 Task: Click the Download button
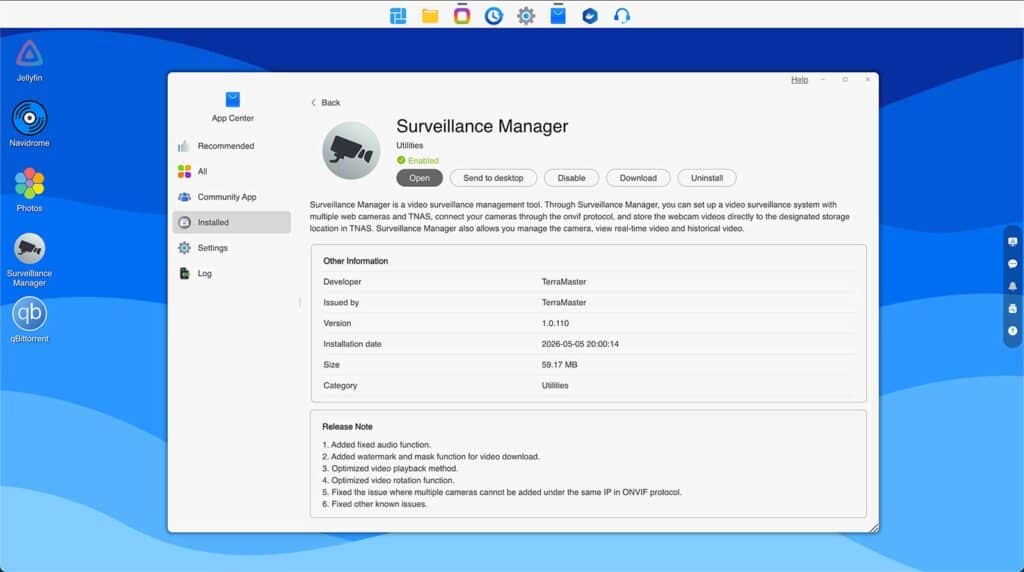638,178
